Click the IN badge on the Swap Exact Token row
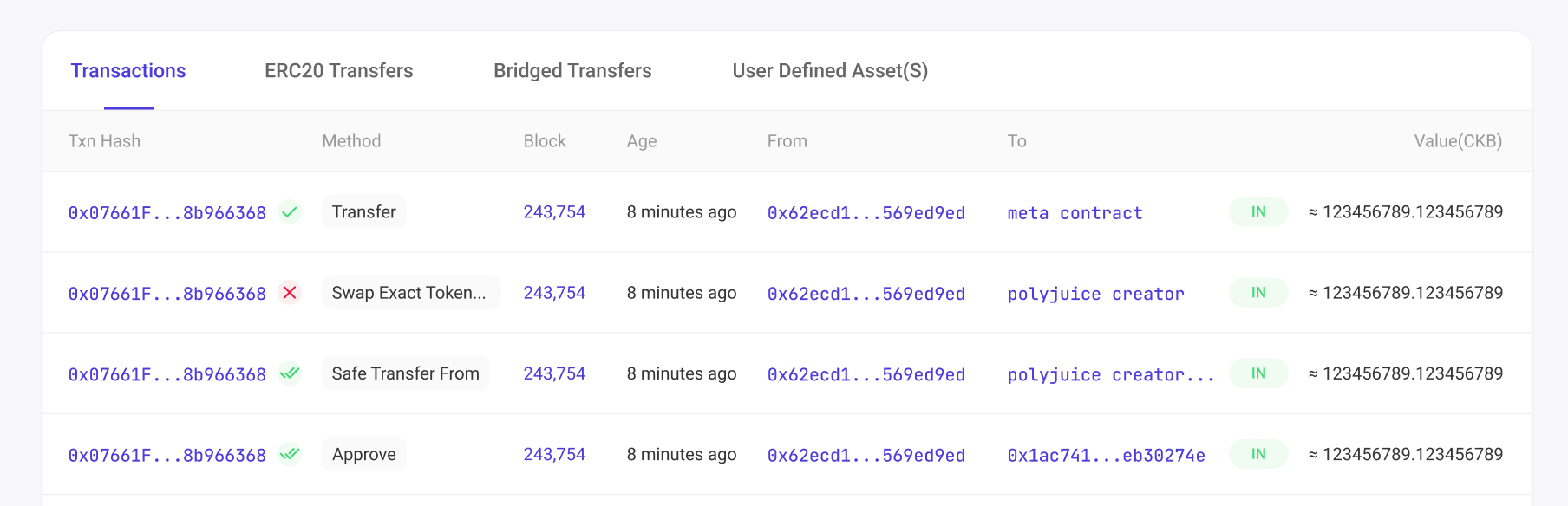Viewport: 1568px width, 506px height. pos(1258,293)
